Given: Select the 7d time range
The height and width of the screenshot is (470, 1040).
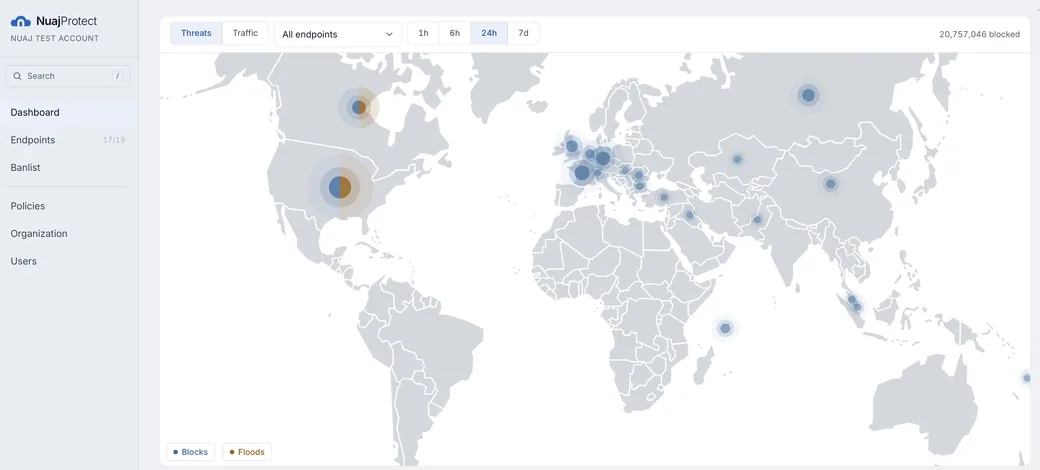Looking at the screenshot, I should [523, 33].
